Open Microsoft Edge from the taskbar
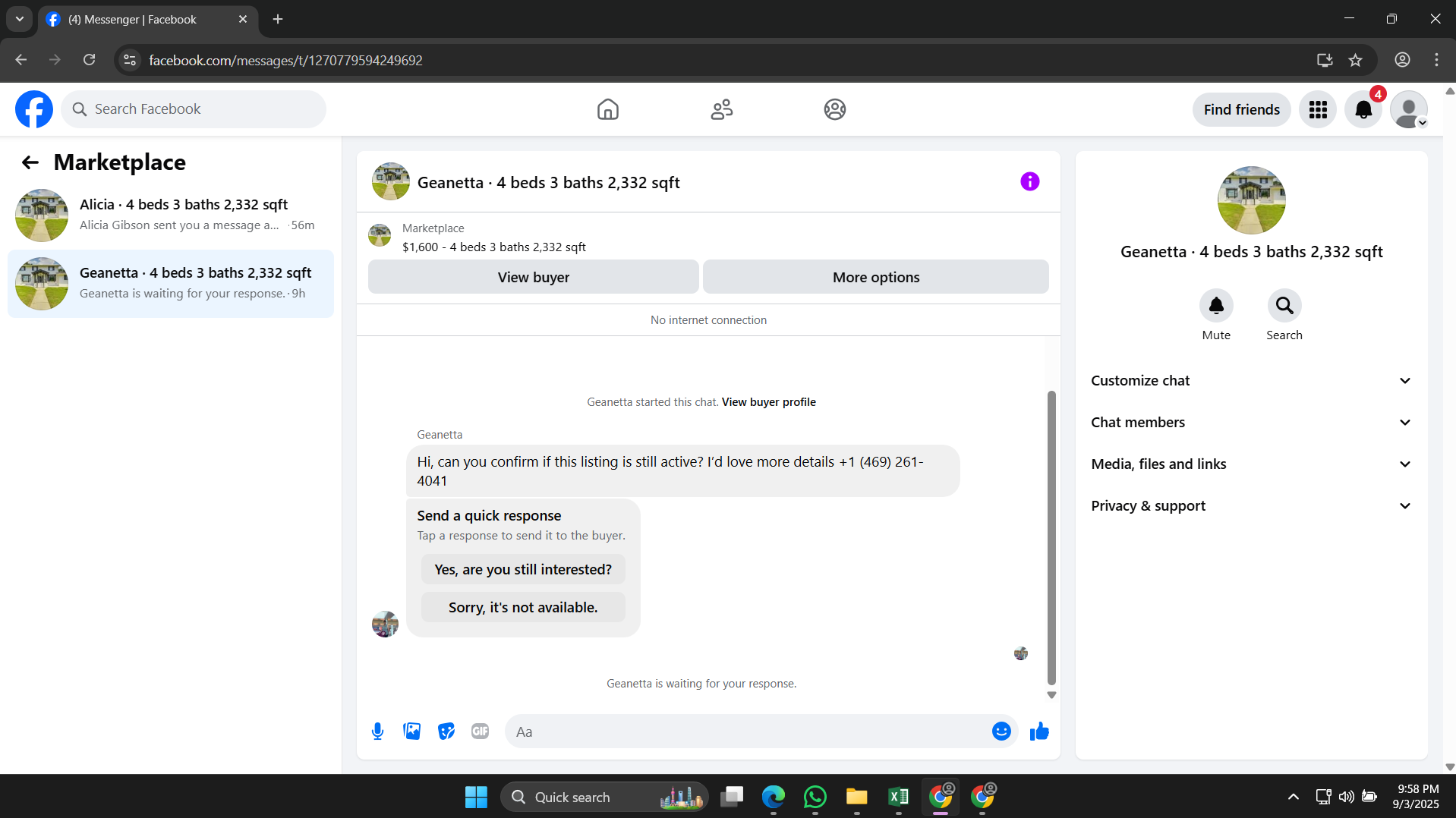 pyautogui.click(x=773, y=797)
